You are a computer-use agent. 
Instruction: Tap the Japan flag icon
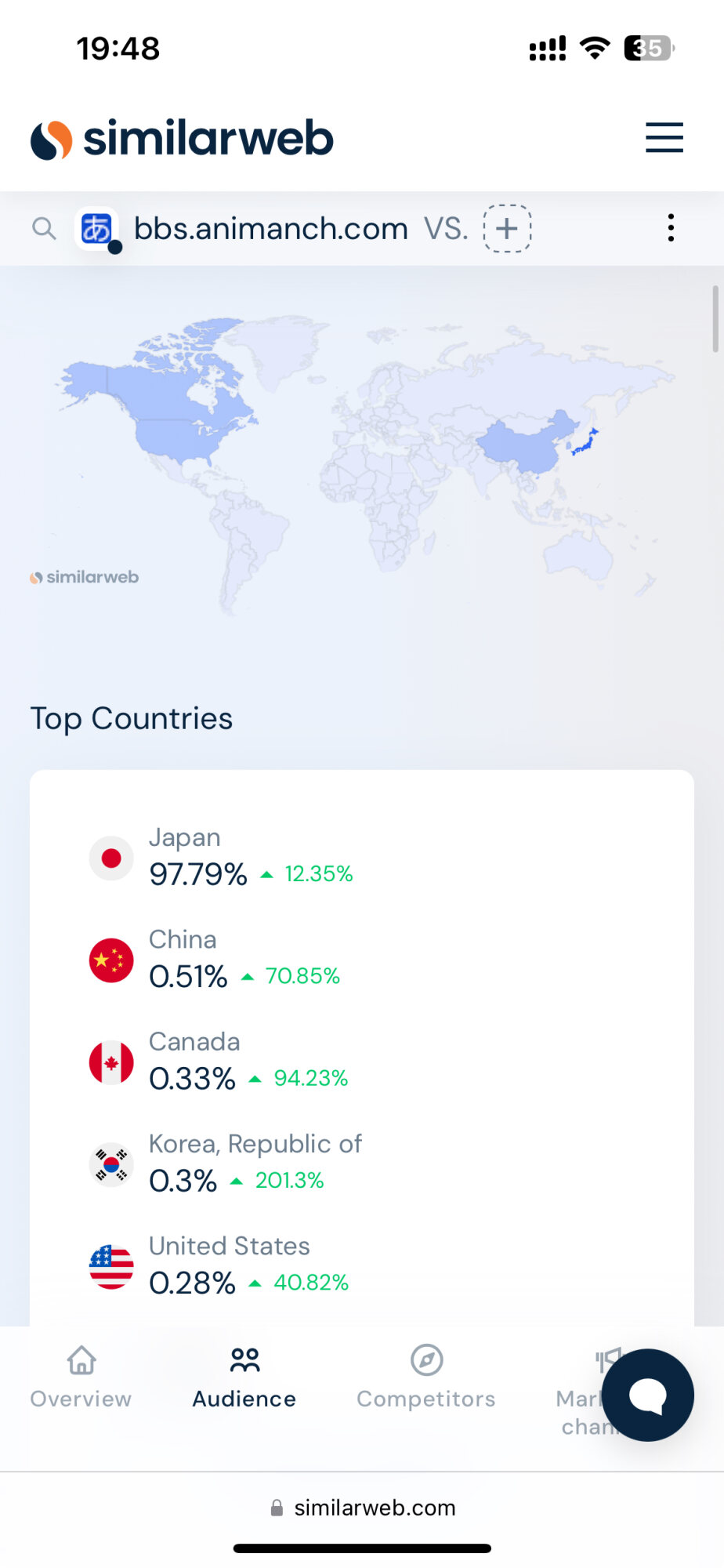tap(111, 858)
